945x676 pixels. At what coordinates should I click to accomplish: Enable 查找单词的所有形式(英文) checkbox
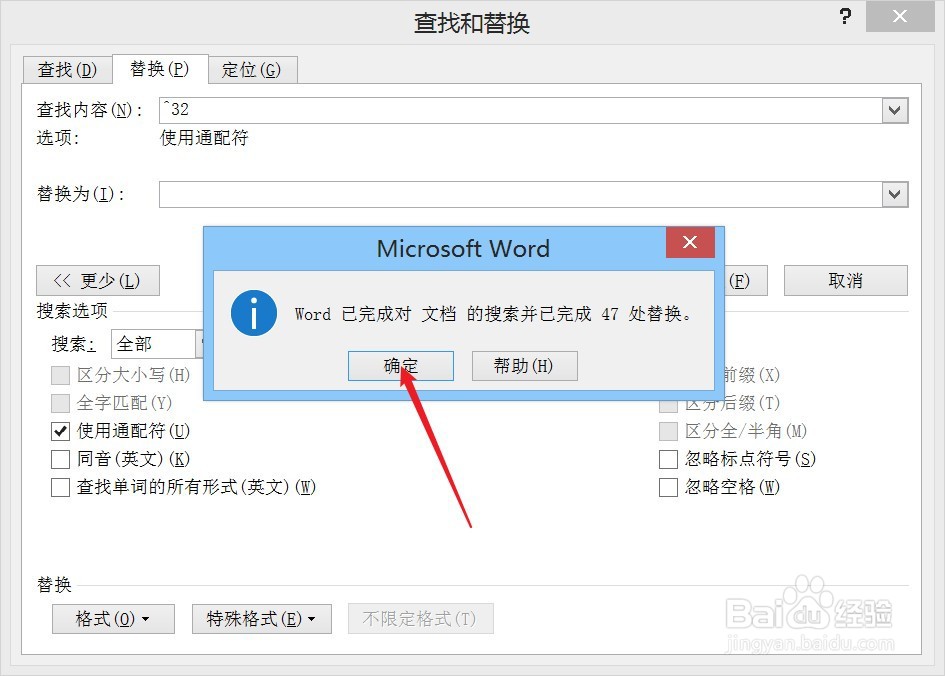click(60, 487)
